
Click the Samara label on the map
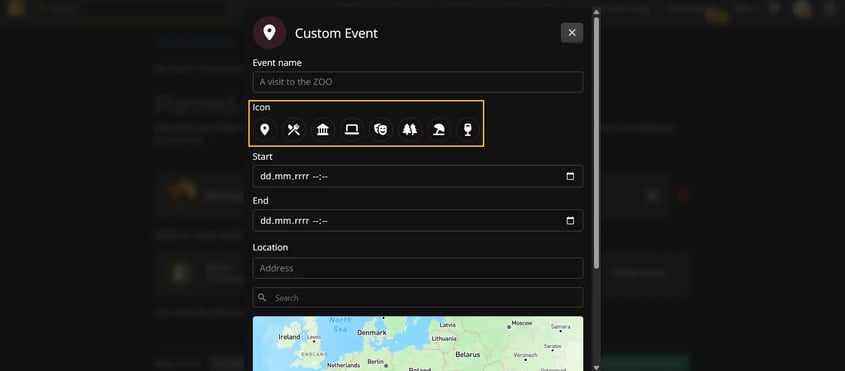(560, 327)
